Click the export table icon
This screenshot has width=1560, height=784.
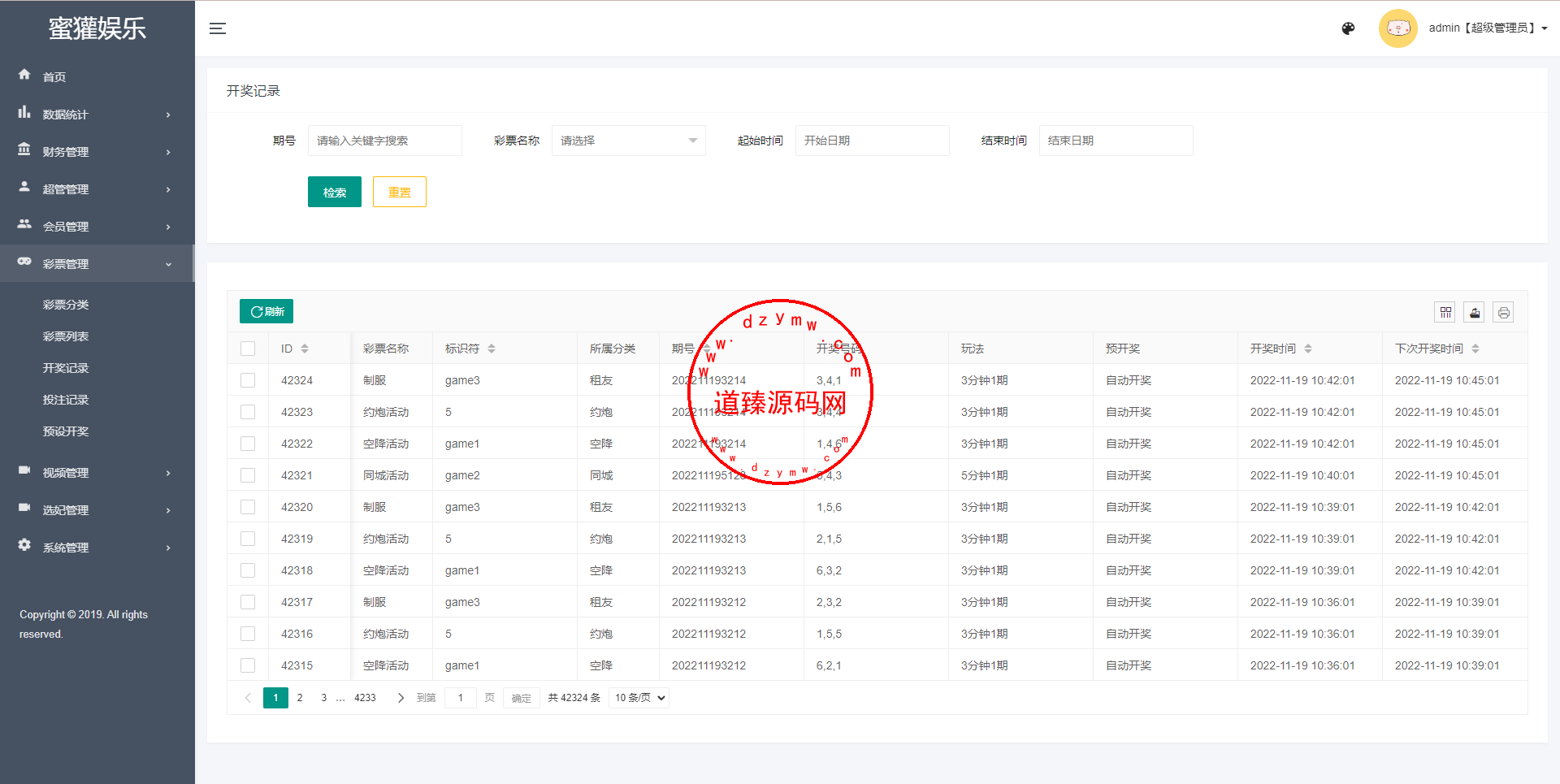point(1475,312)
